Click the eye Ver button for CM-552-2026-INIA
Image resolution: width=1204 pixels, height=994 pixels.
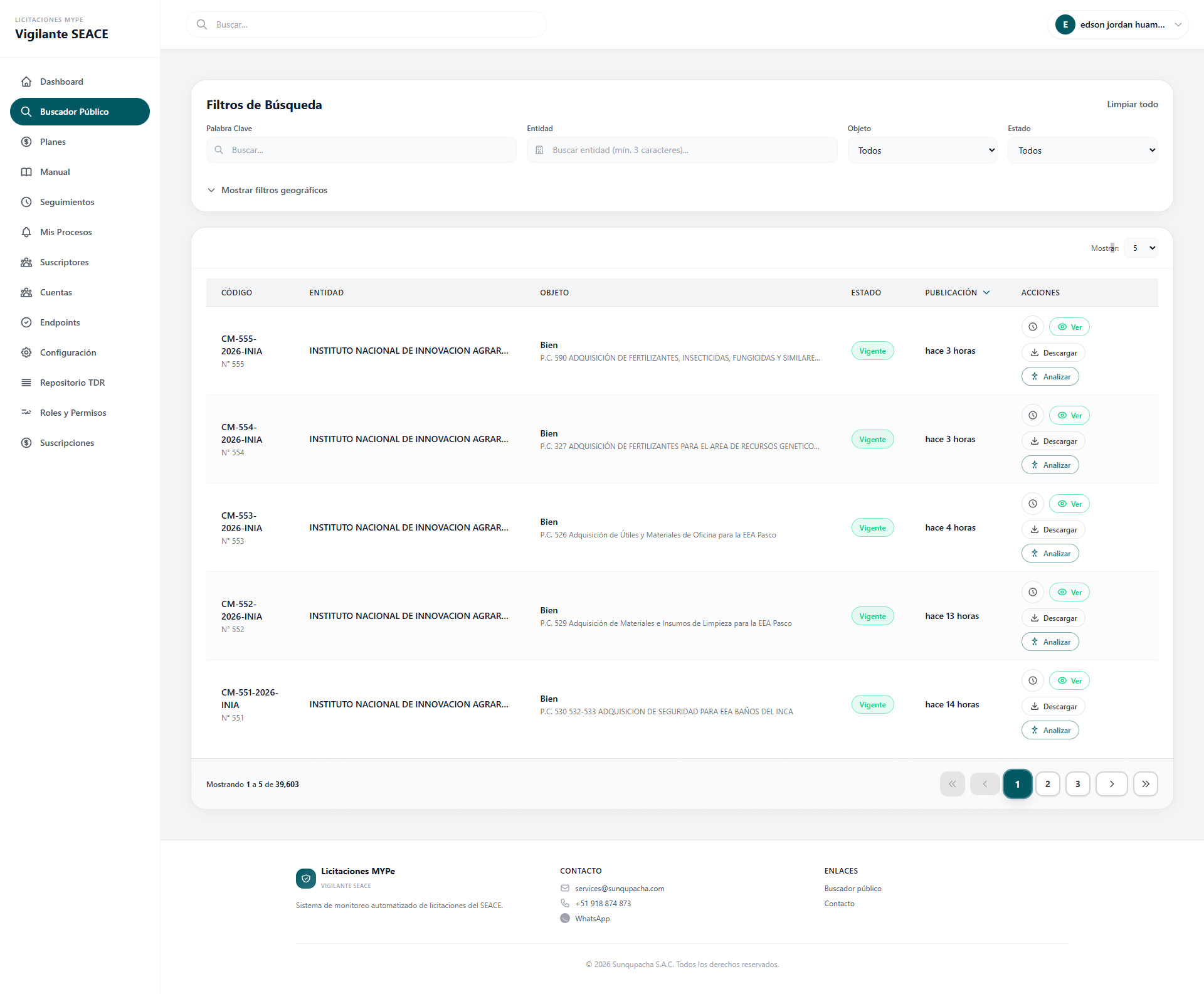(x=1069, y=592)
